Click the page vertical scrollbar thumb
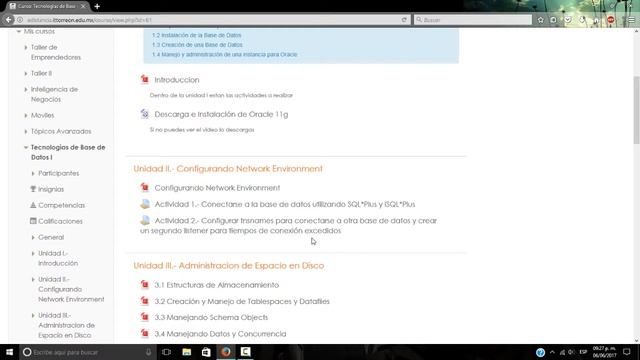 coord(636,110)
